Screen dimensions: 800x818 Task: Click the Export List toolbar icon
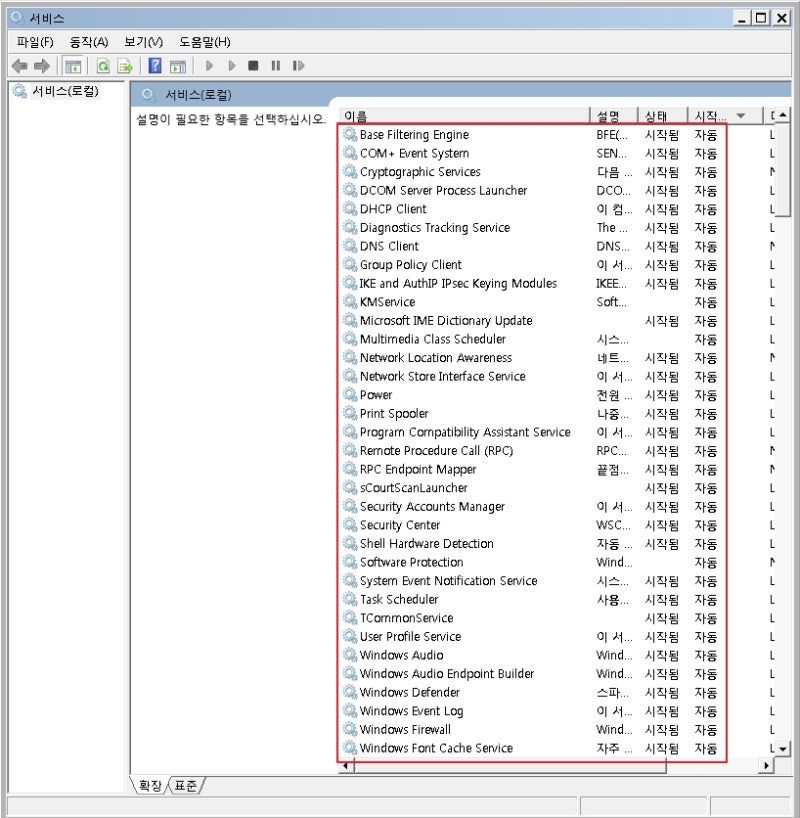(x=125, y=66)
